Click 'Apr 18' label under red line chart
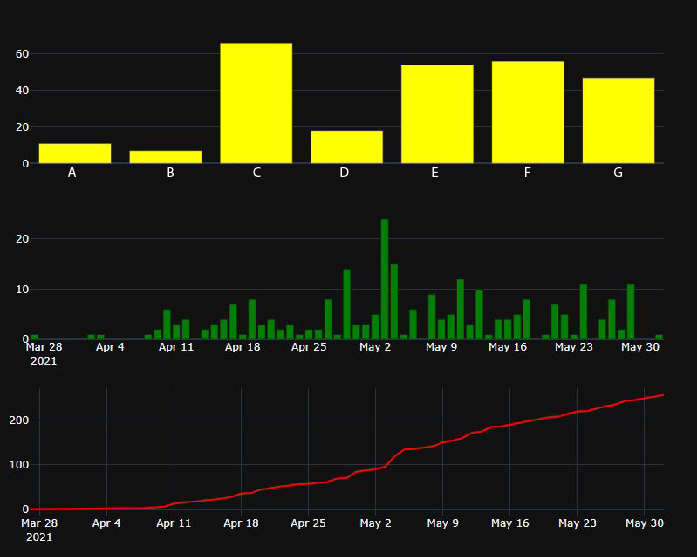The image size is (697, 557). 241,523
